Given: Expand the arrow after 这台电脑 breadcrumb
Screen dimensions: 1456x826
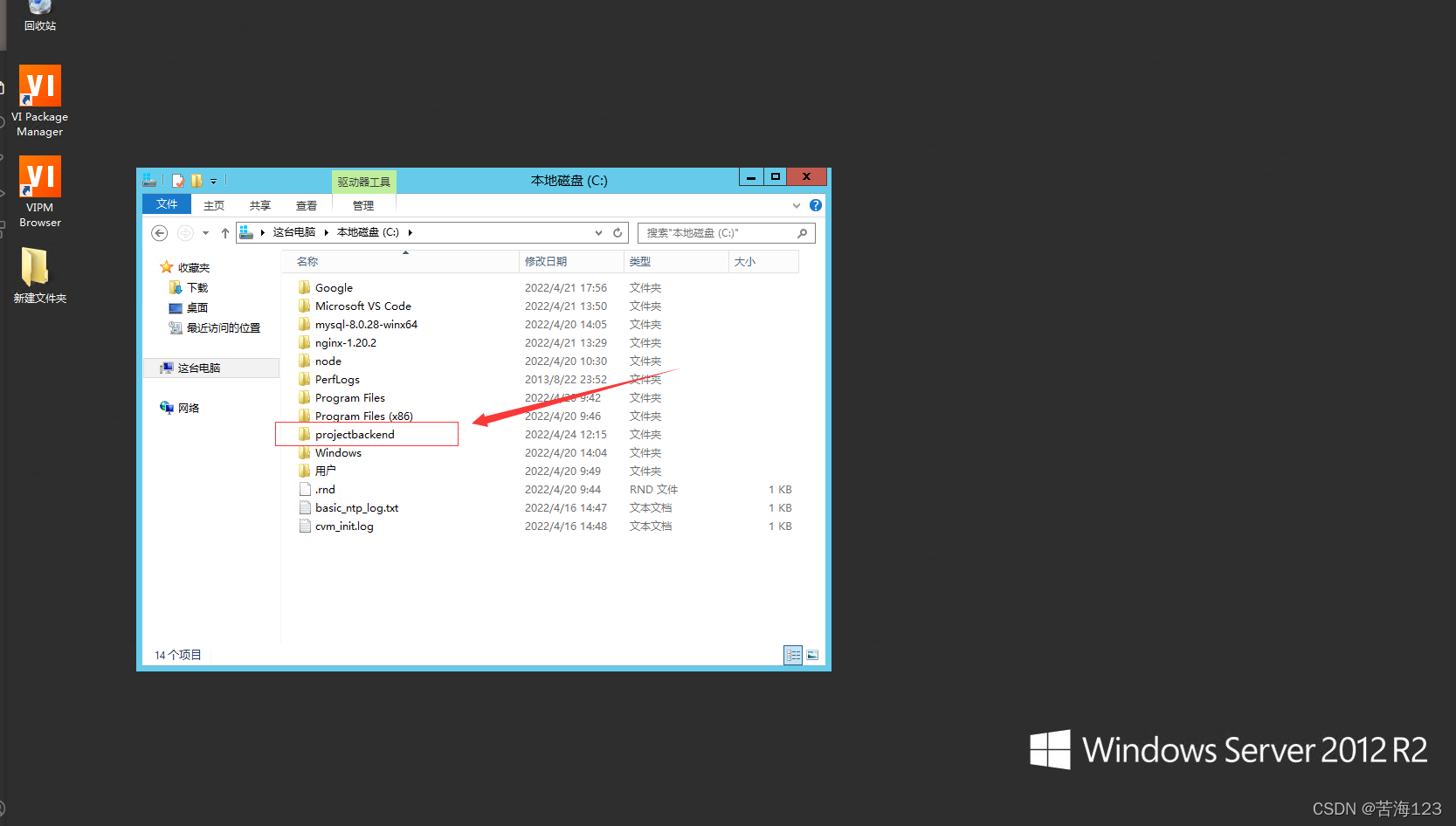Looking at the screenshot, I should (x=326, y=232).
